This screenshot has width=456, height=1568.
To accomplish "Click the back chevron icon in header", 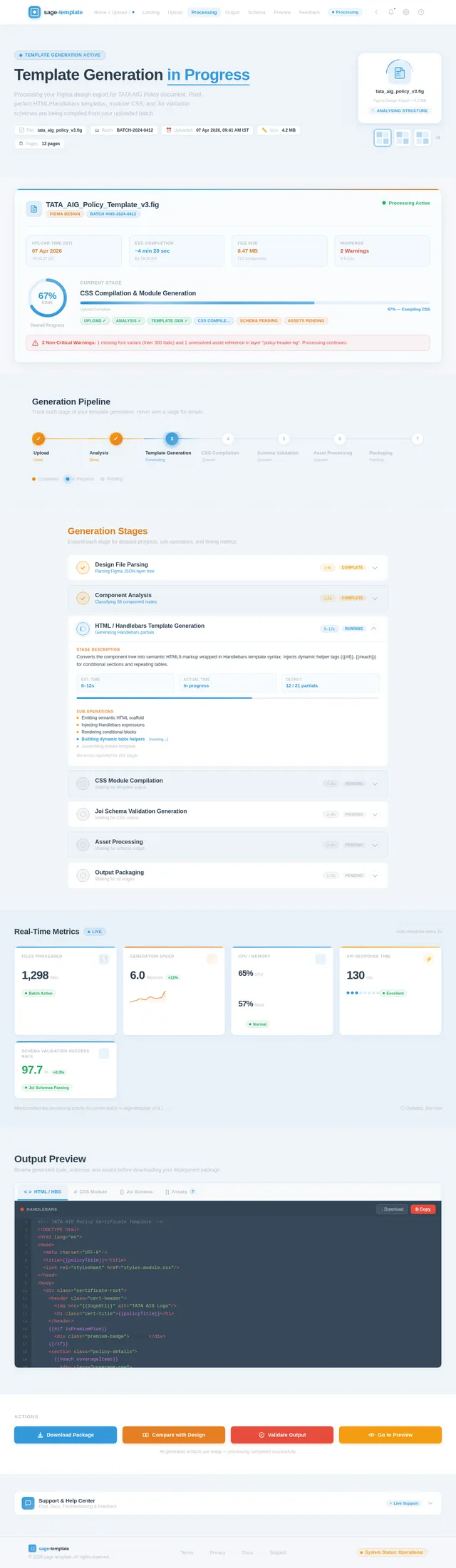I will point(376,12).
